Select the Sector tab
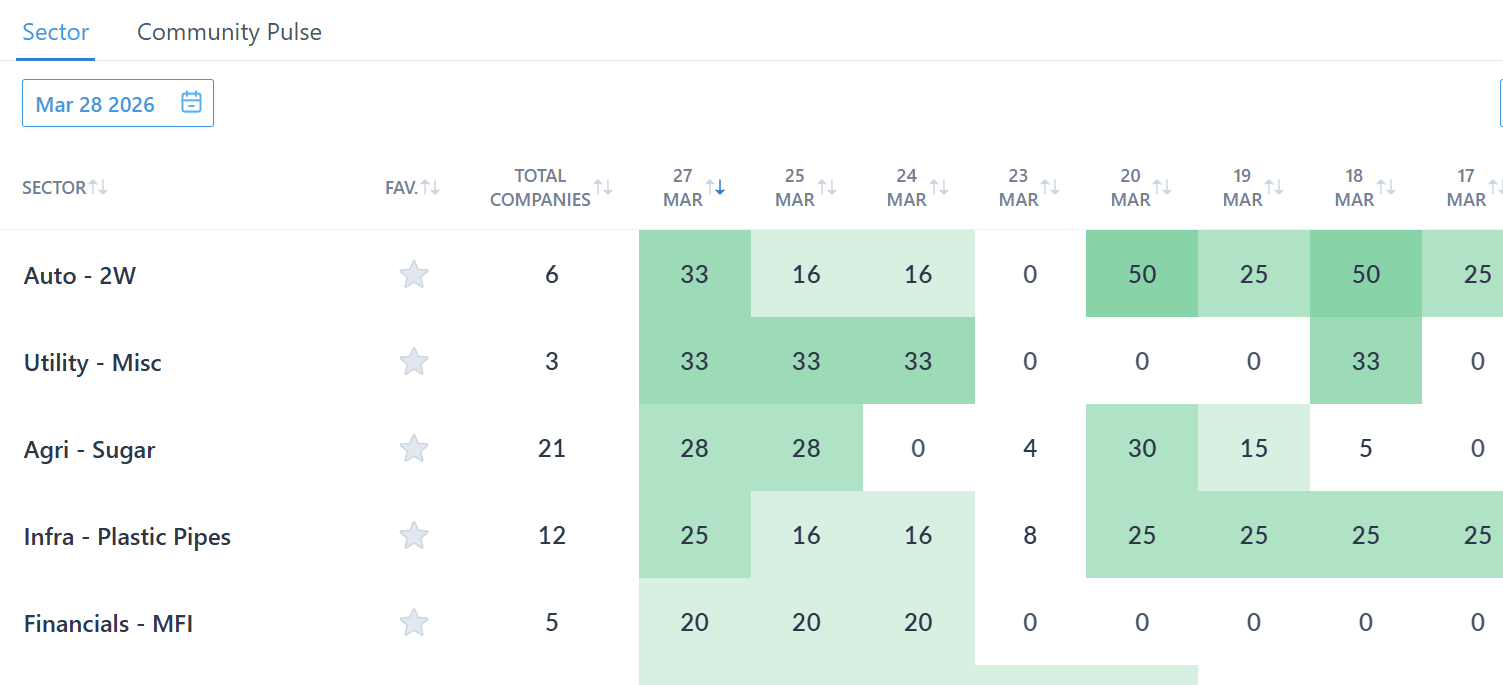The width and height of the screenshot is (1503, 685). coord(56,32)
